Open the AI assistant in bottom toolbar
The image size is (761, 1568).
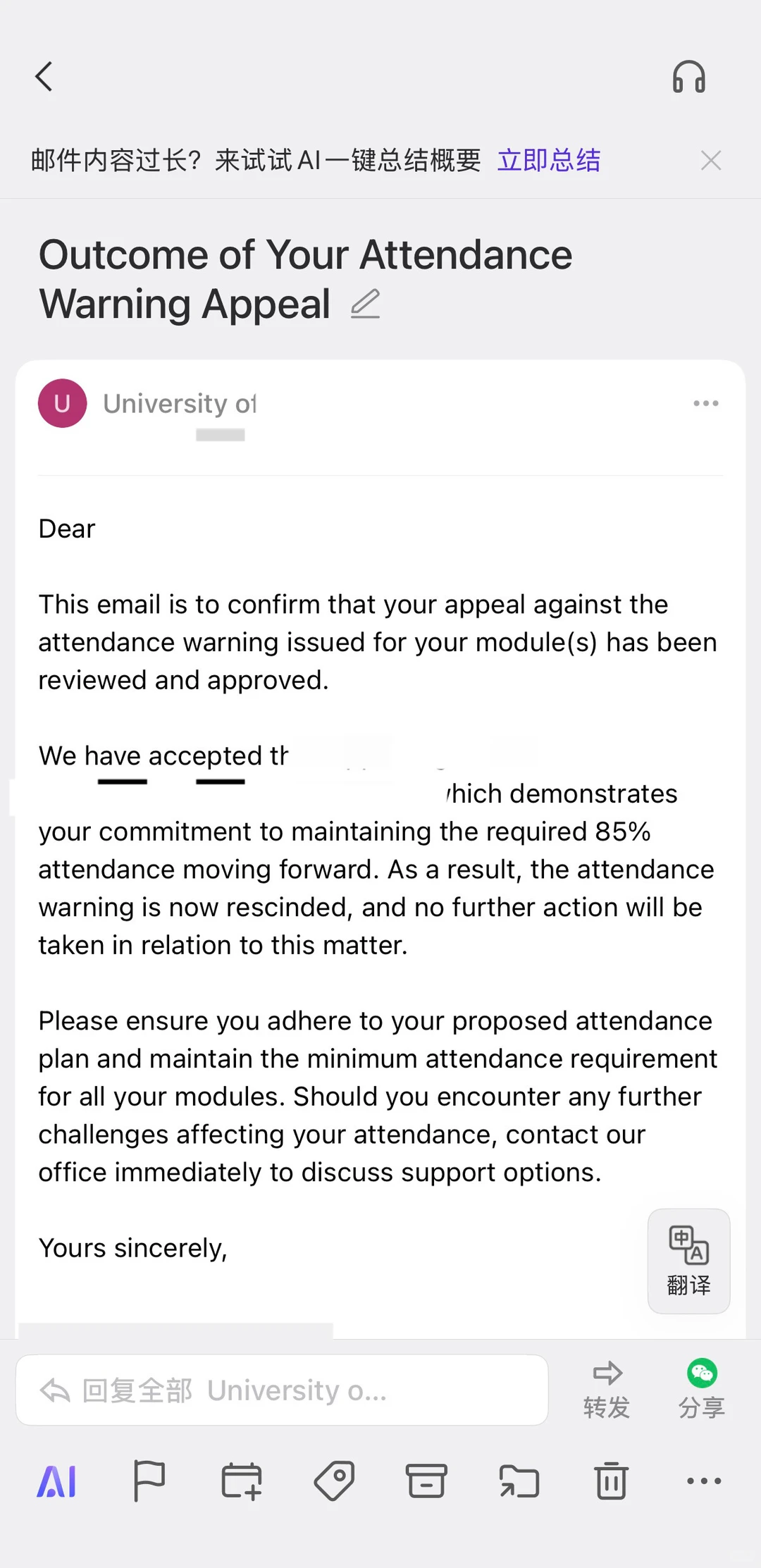pyautogui.click(x=56, y=1481)
